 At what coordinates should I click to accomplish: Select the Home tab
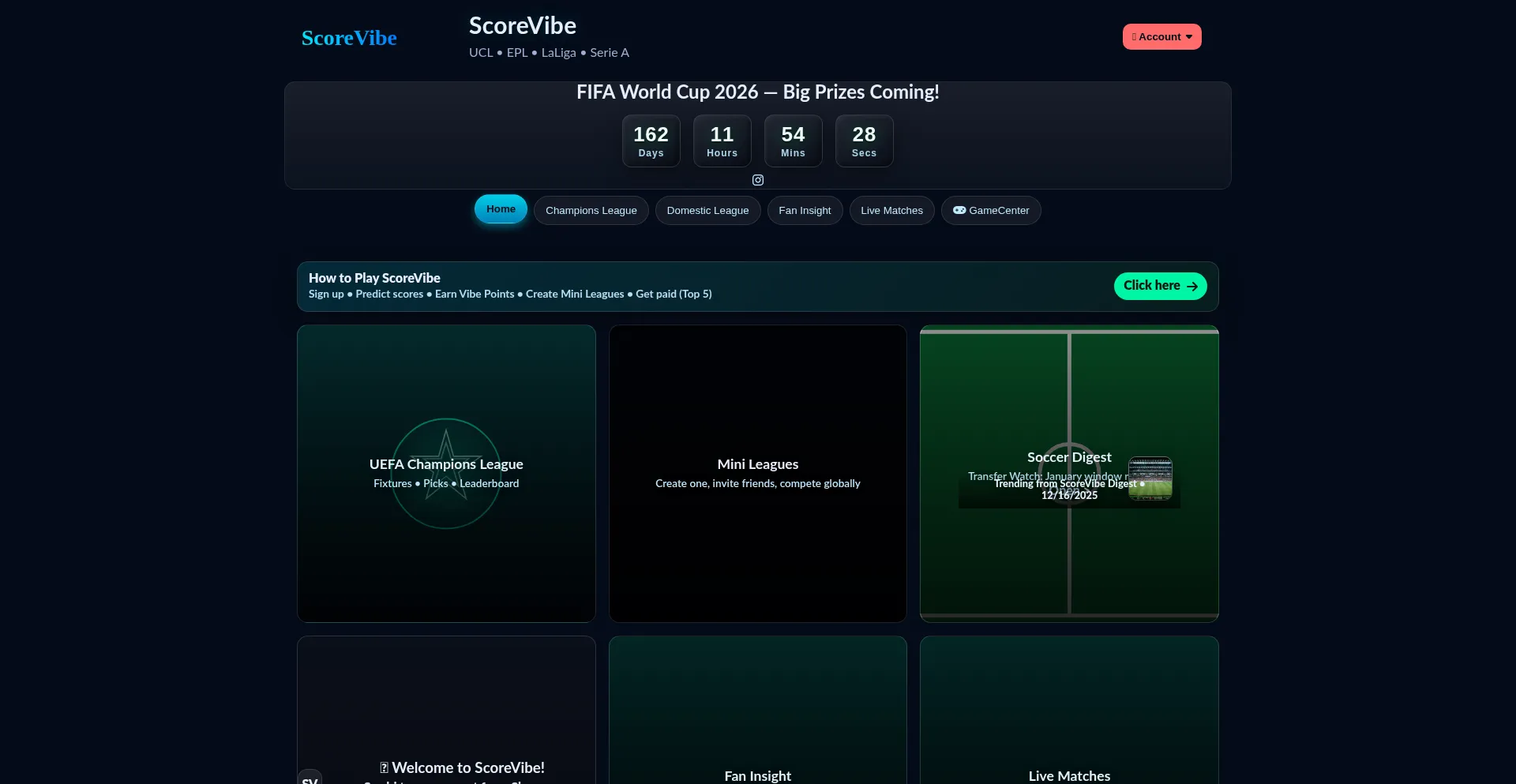coord(501,209)
